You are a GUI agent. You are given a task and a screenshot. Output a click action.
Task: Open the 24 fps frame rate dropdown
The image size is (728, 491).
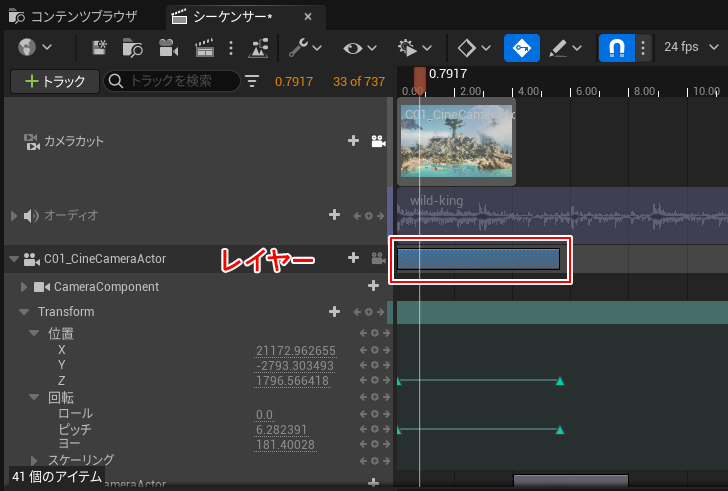688,47
